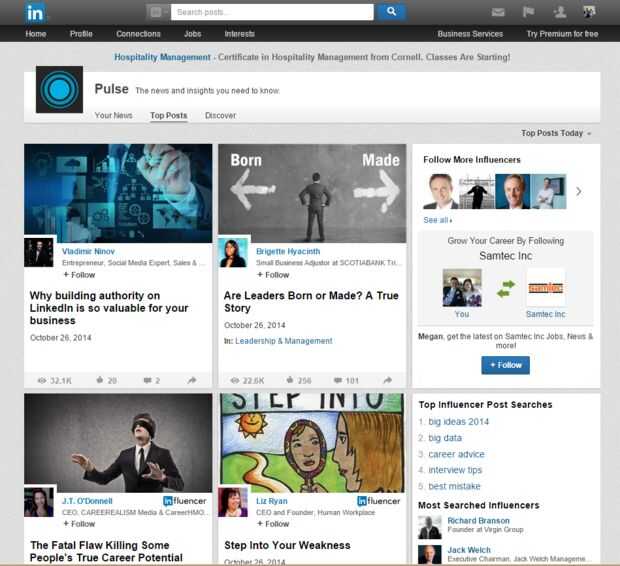Open the Business Services menu
The height and width of the screenshot is (566, 620).
pos(470,34)
